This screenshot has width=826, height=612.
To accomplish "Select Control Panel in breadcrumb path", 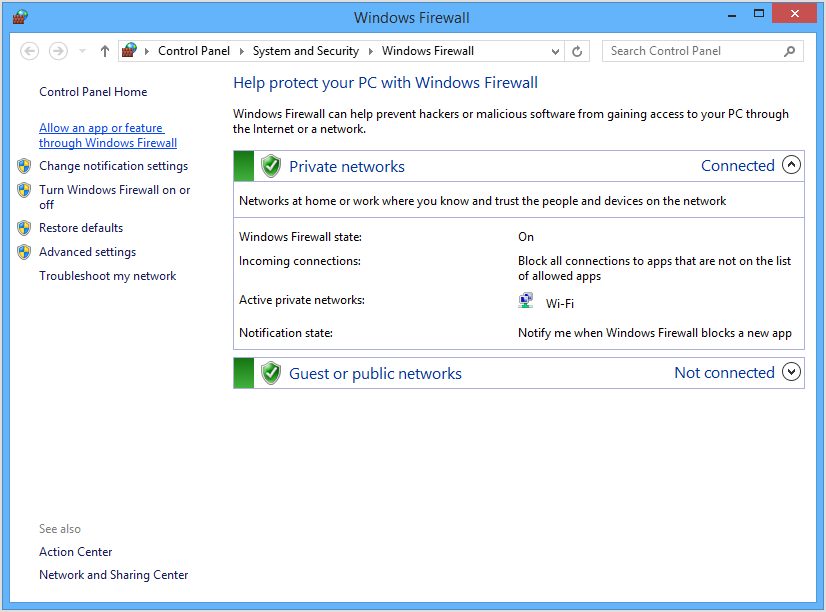I will [x=194, y=51].
